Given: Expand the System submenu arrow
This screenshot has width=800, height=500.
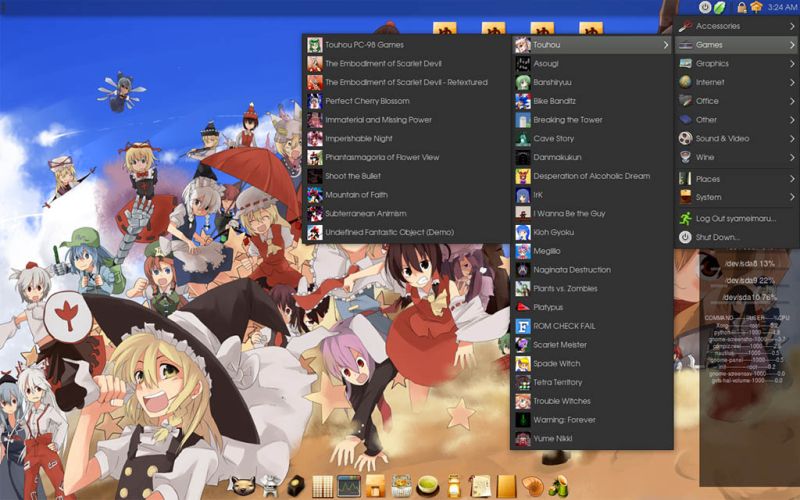Looking at the screenshot, I should (x=792, y=197).
